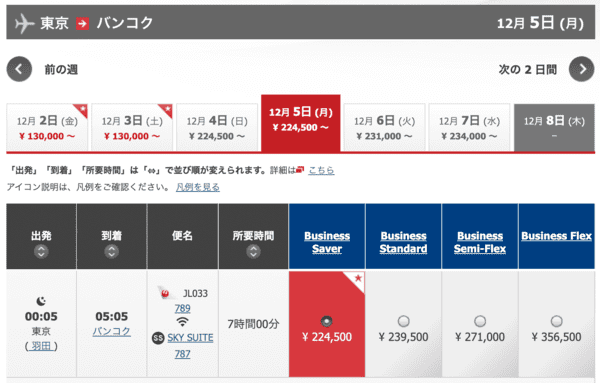Open the こちら details link
Screen dimensions: 600x383
pyautogui.click(x=321, y=170)
